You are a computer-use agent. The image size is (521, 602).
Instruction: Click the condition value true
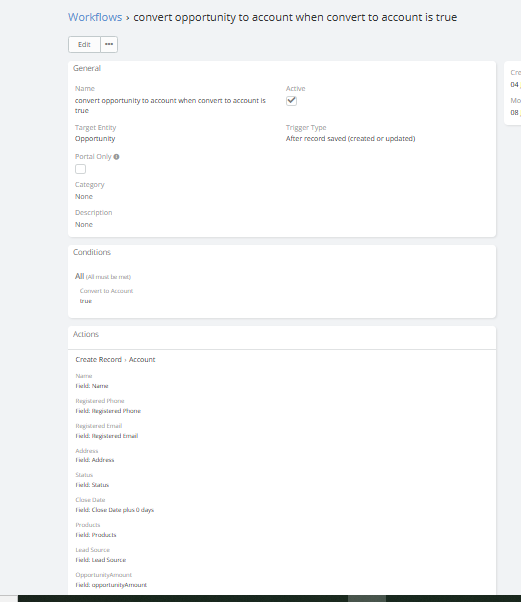[86, 301]
